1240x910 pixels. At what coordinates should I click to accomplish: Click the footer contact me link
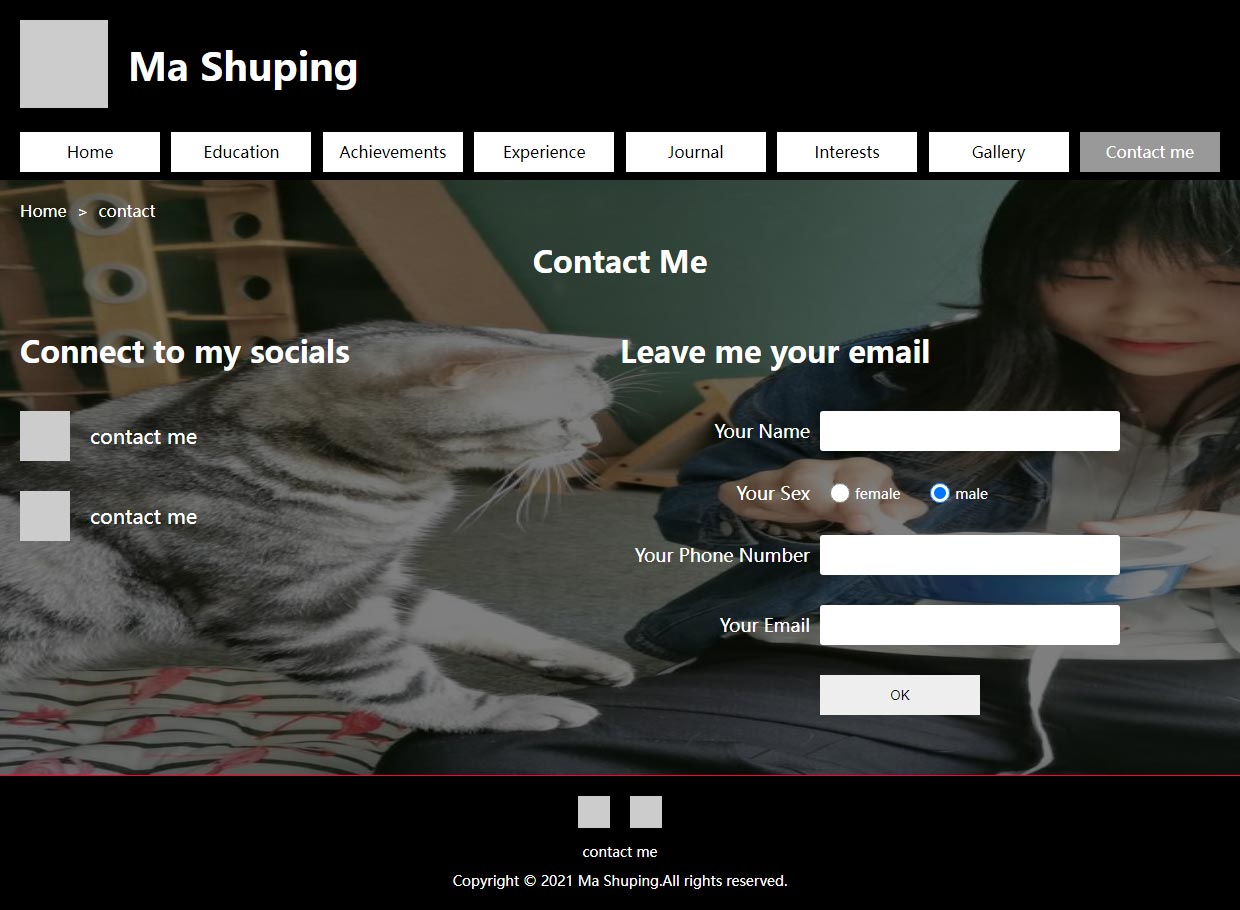(620, 852)
